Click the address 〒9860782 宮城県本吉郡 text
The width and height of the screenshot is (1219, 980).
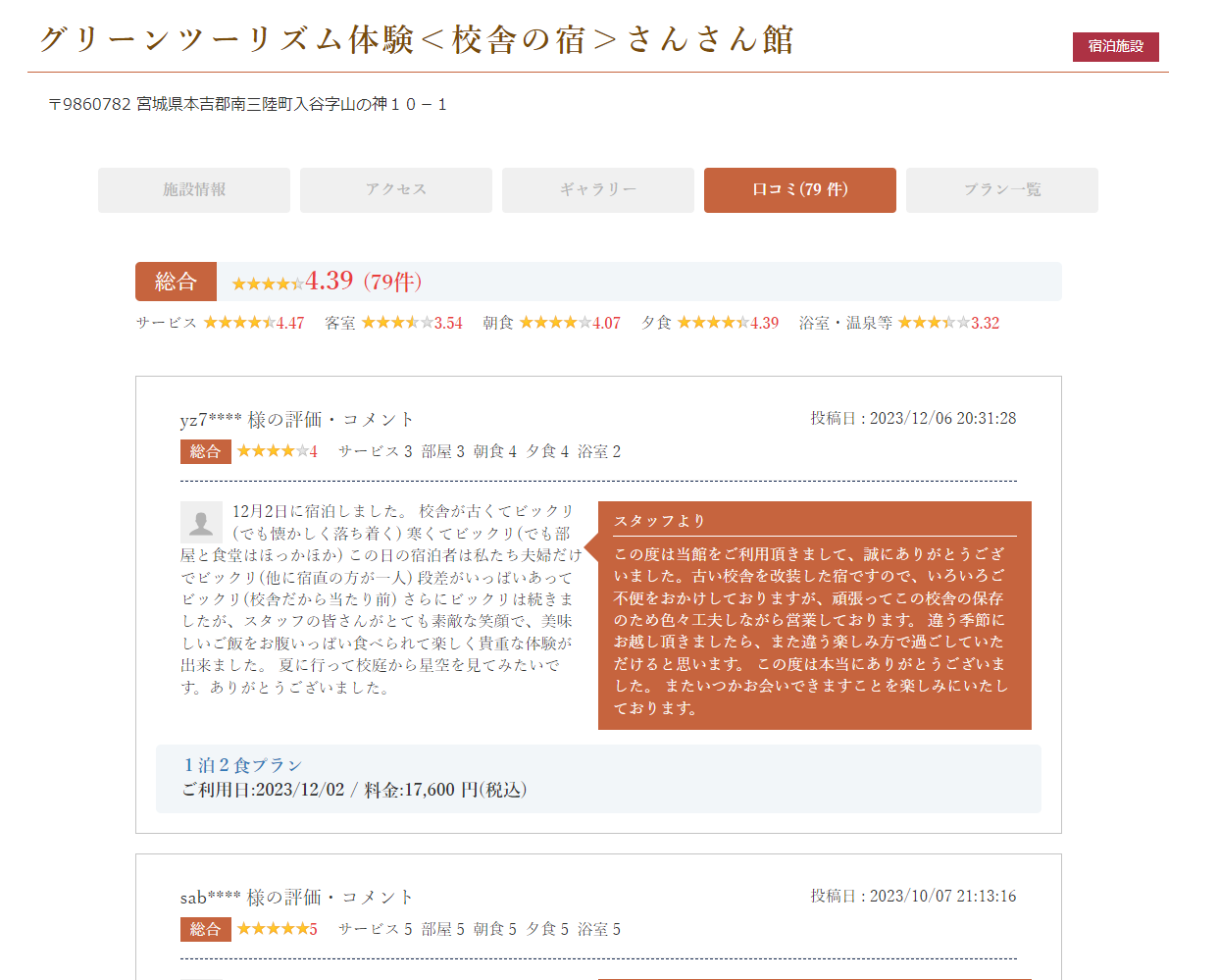click(247, 104)
